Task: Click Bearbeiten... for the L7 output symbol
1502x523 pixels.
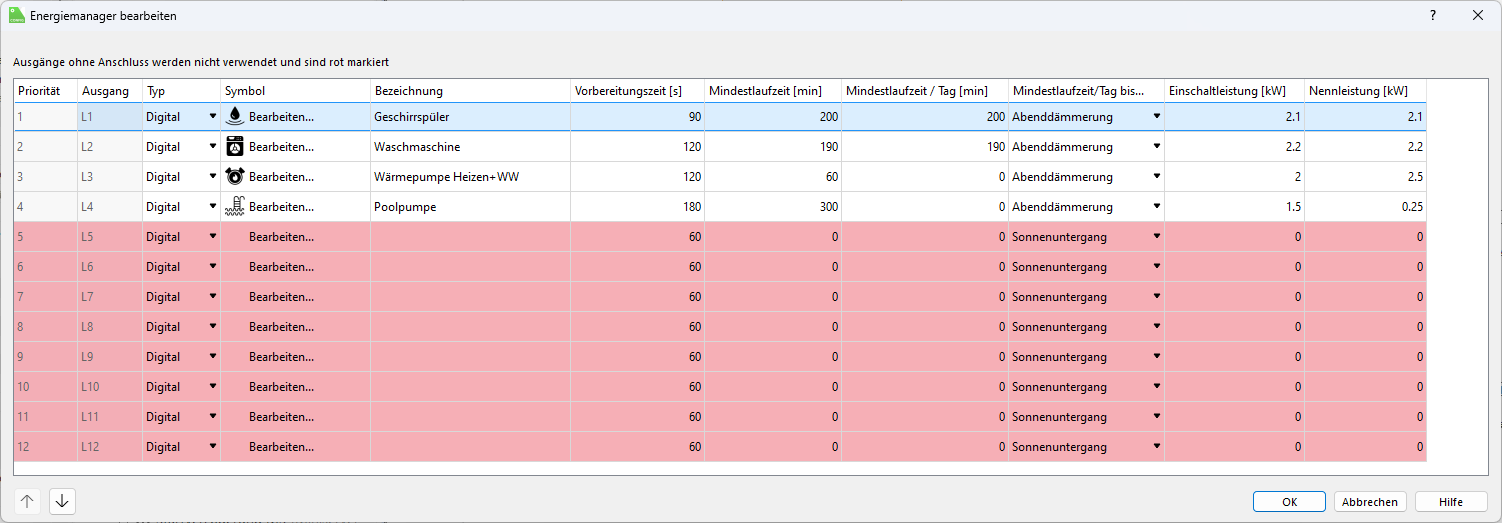Action: (x=281, y=297)
